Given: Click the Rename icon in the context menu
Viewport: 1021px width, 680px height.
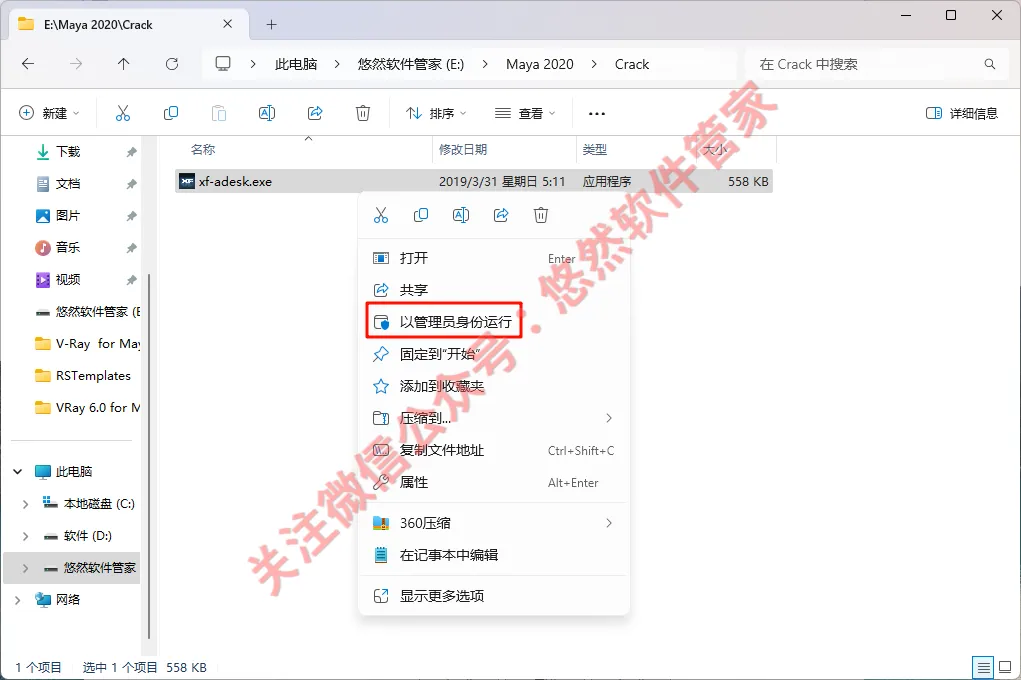Looking at the screenshot, I should tap(461, 215).
